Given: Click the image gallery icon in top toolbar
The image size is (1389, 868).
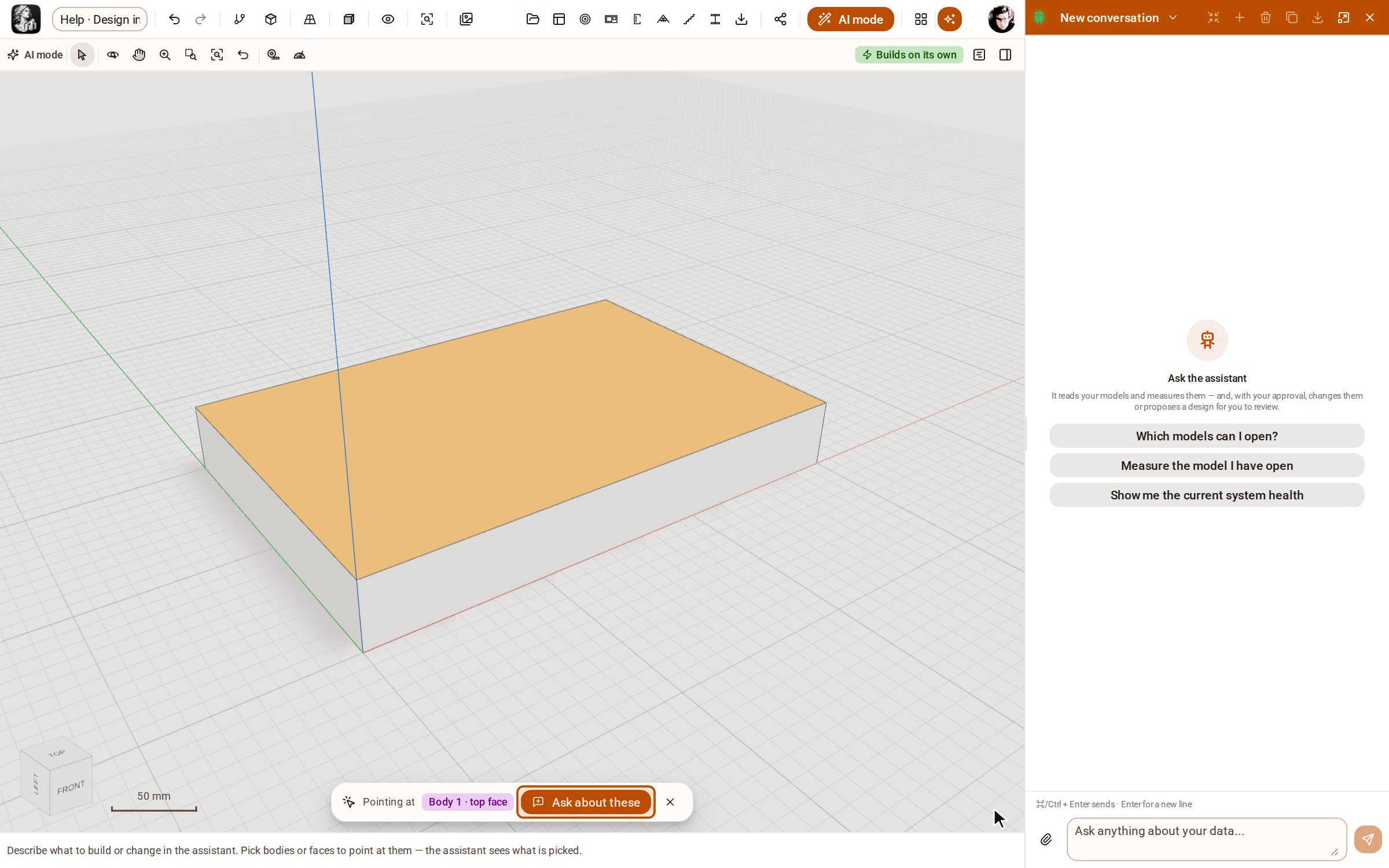Looking at the screenshot, I should (466, 19).
